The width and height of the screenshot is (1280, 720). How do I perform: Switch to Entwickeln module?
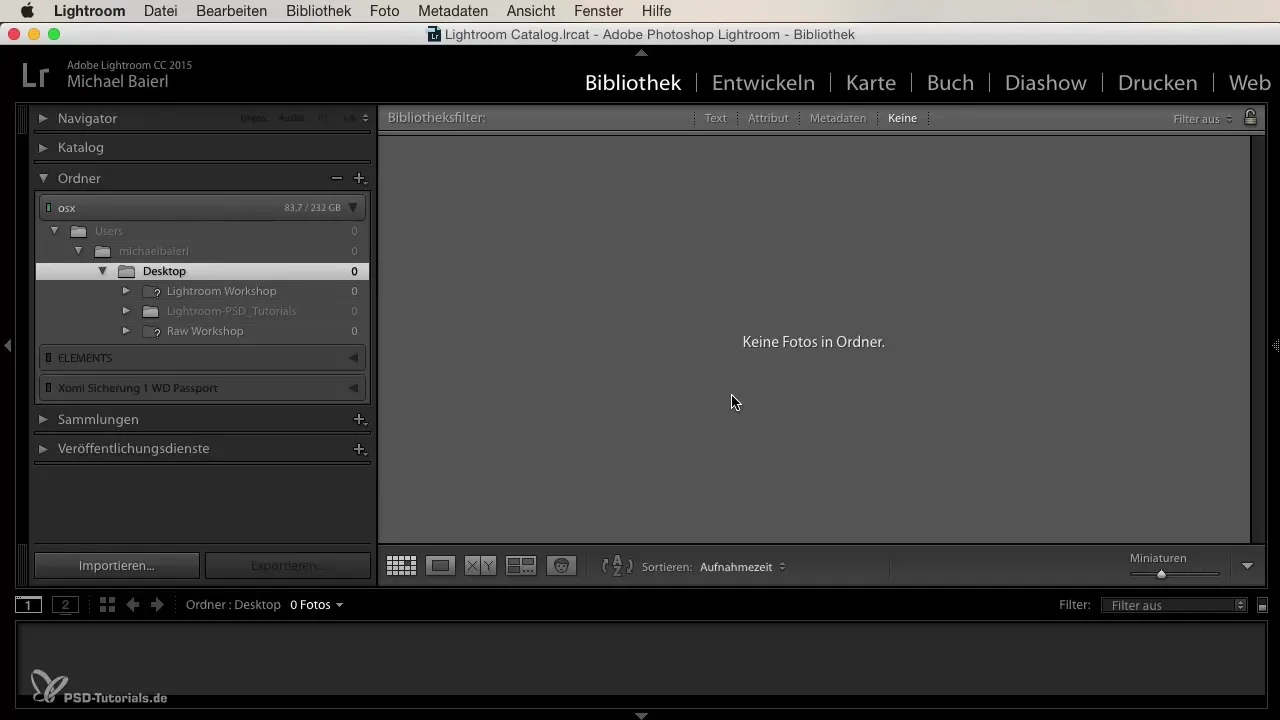coord(763,83)
